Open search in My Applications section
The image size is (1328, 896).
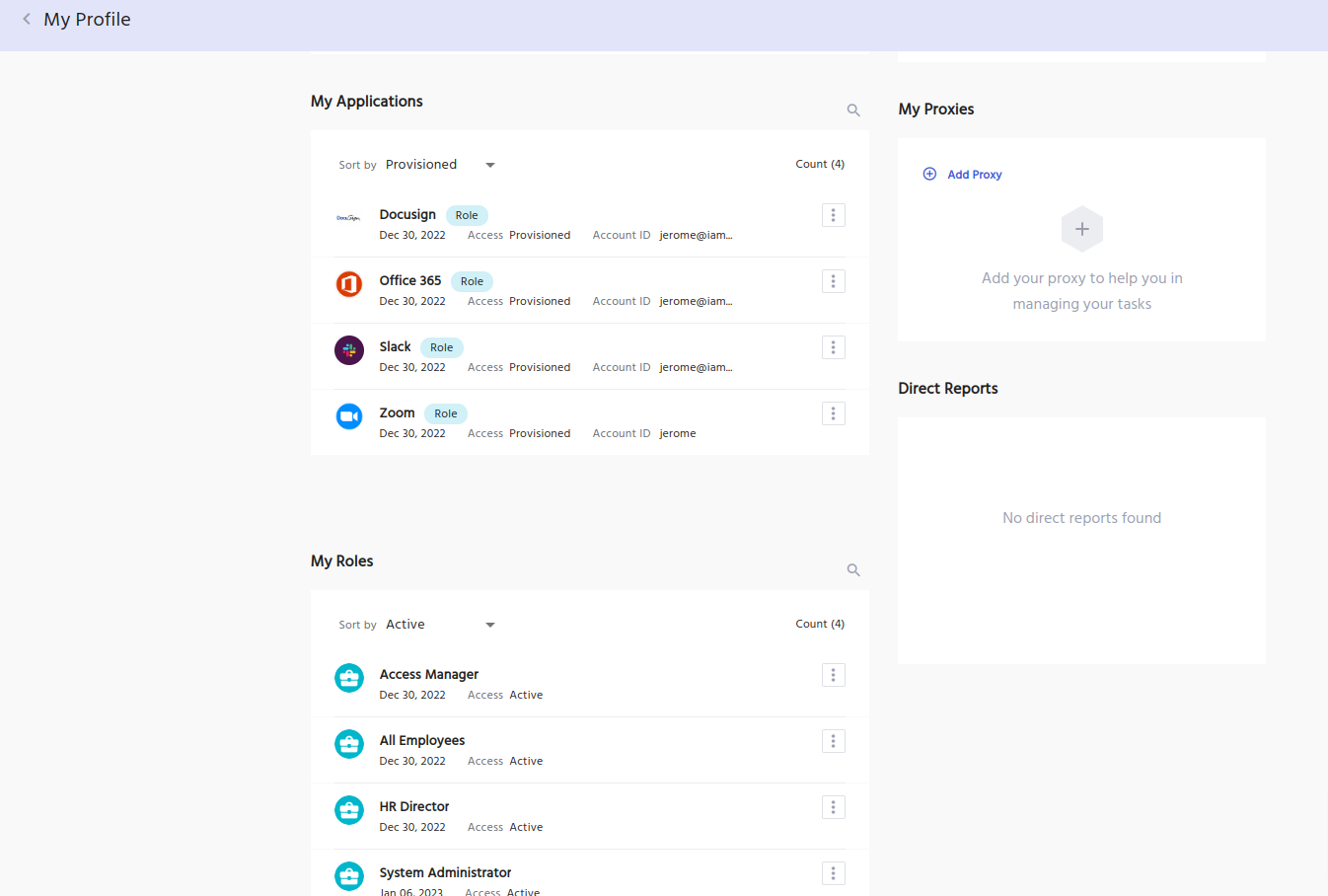coord(853,111)
